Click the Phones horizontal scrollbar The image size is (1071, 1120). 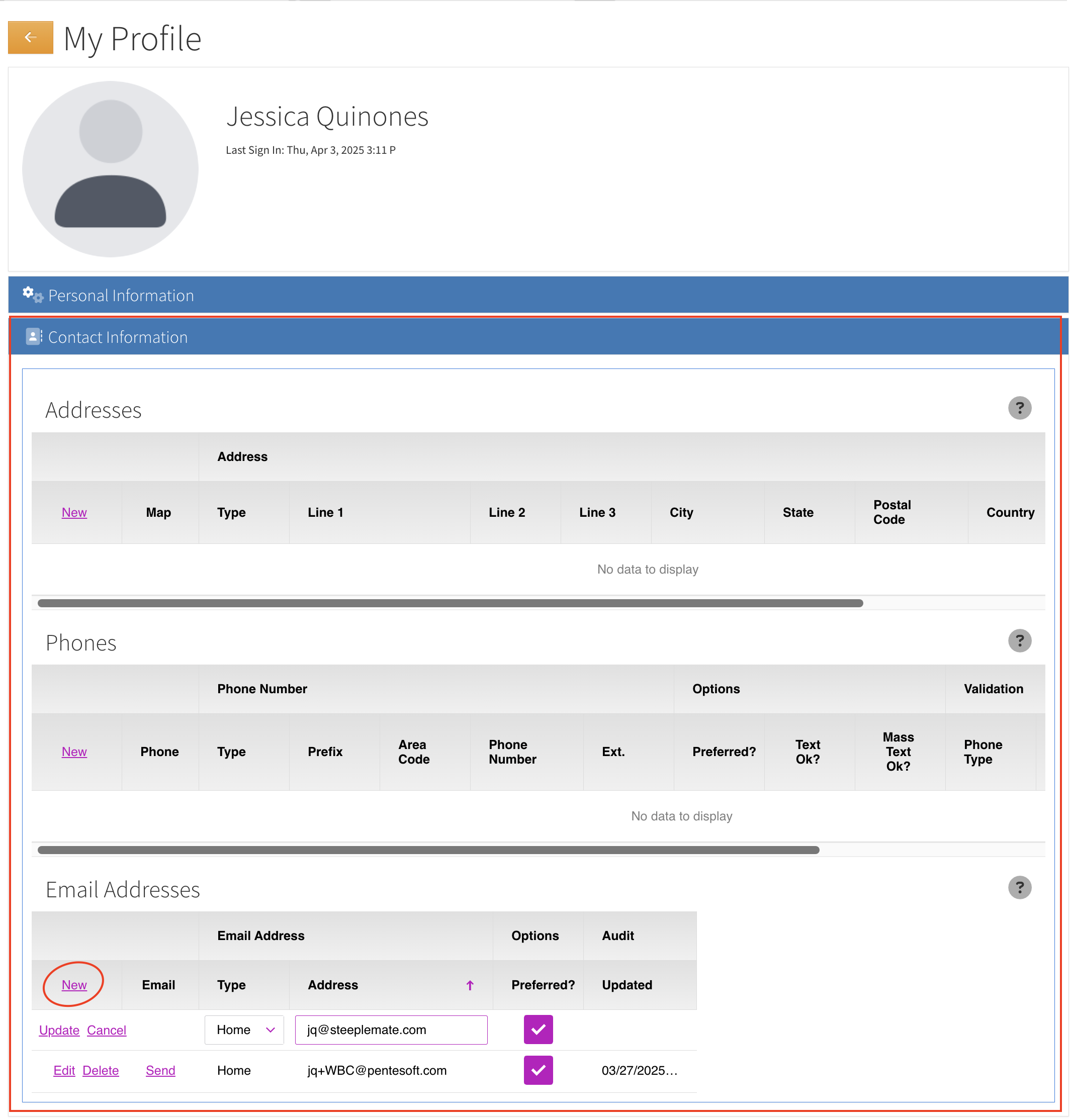coord(428,850)
